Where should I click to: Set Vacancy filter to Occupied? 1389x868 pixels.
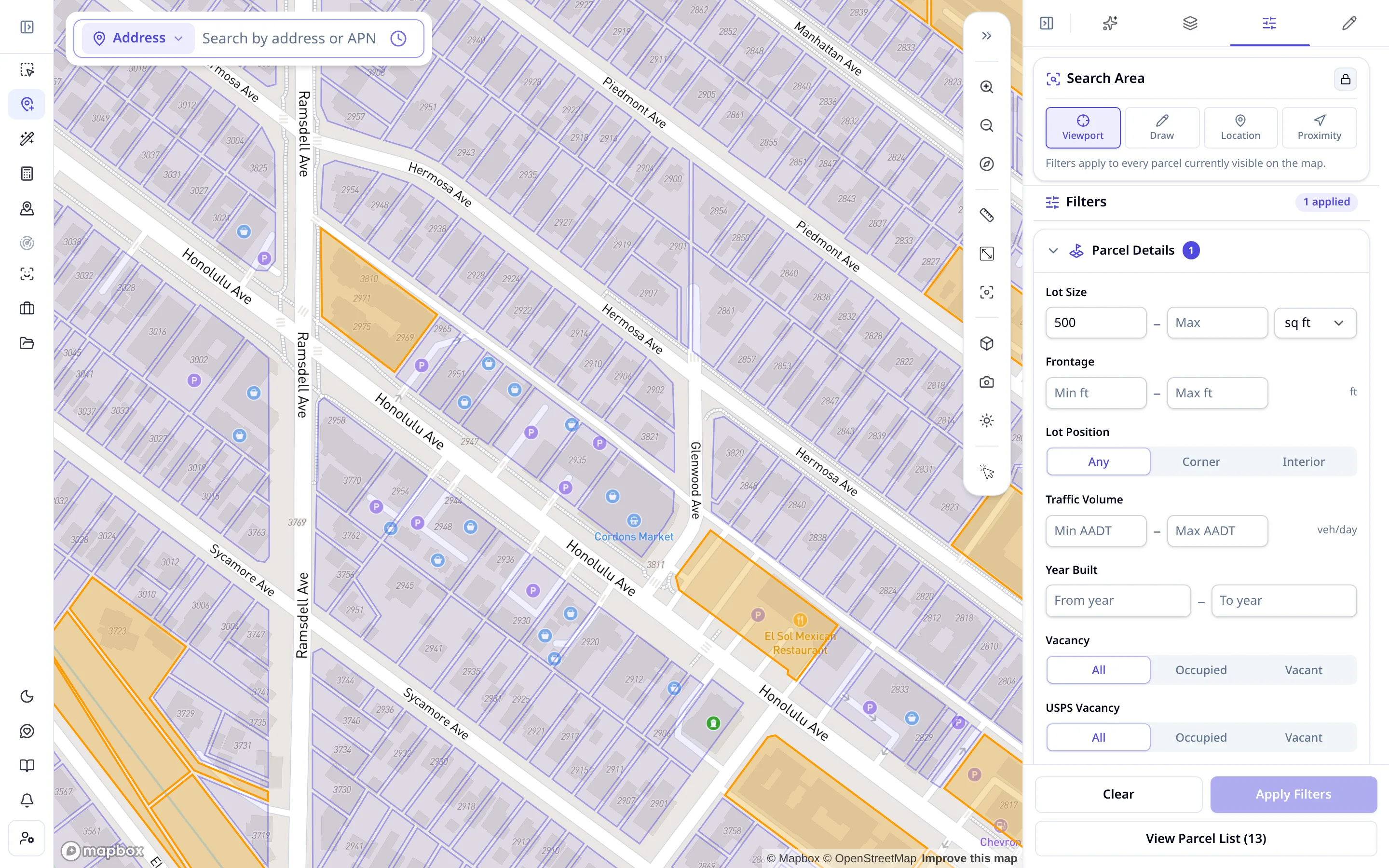click(x=1201, y=670)
